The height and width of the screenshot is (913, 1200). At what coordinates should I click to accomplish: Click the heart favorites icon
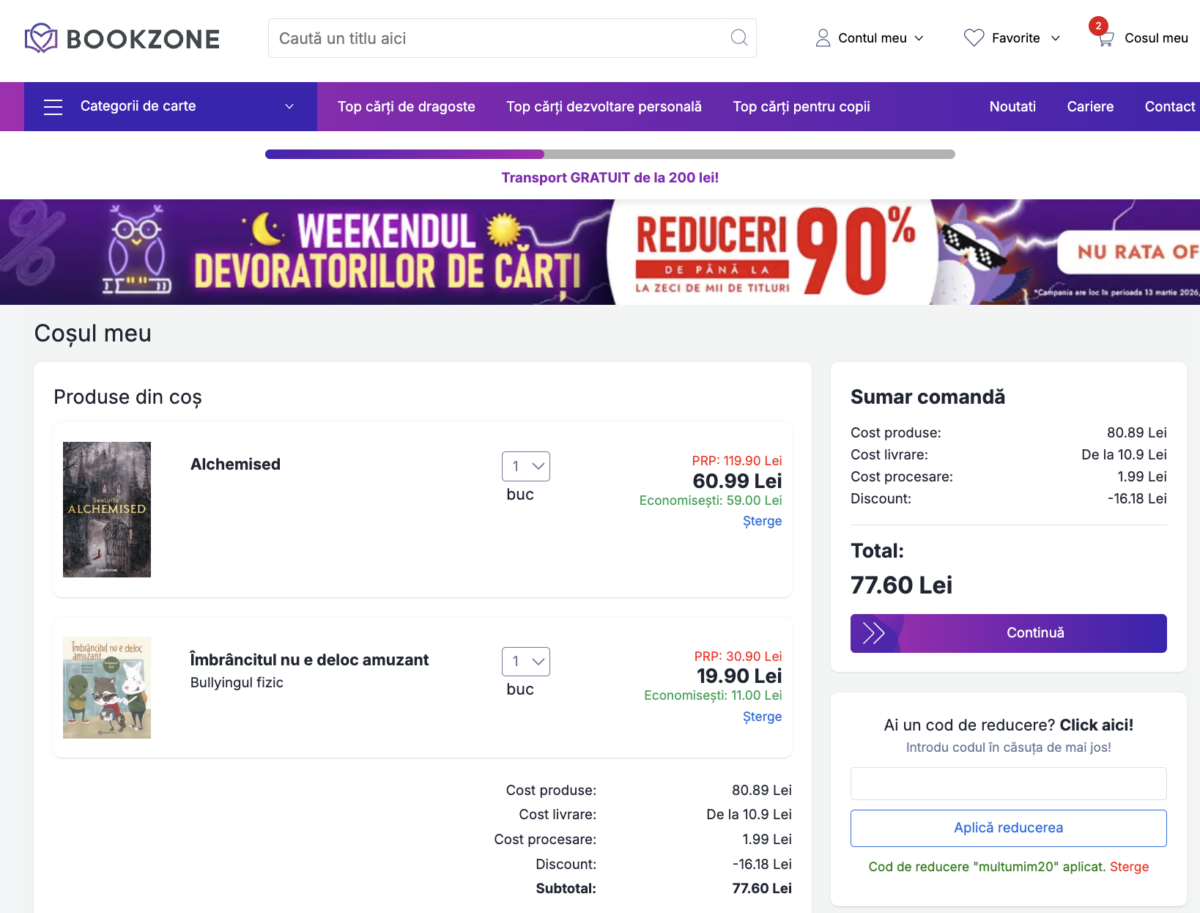point(973,38)
